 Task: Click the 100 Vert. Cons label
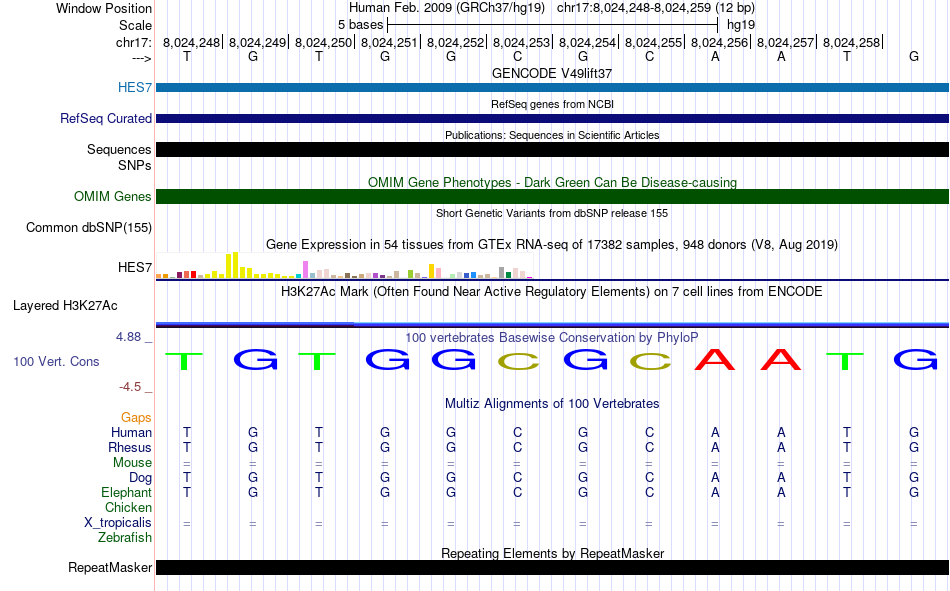pos(56,361)
